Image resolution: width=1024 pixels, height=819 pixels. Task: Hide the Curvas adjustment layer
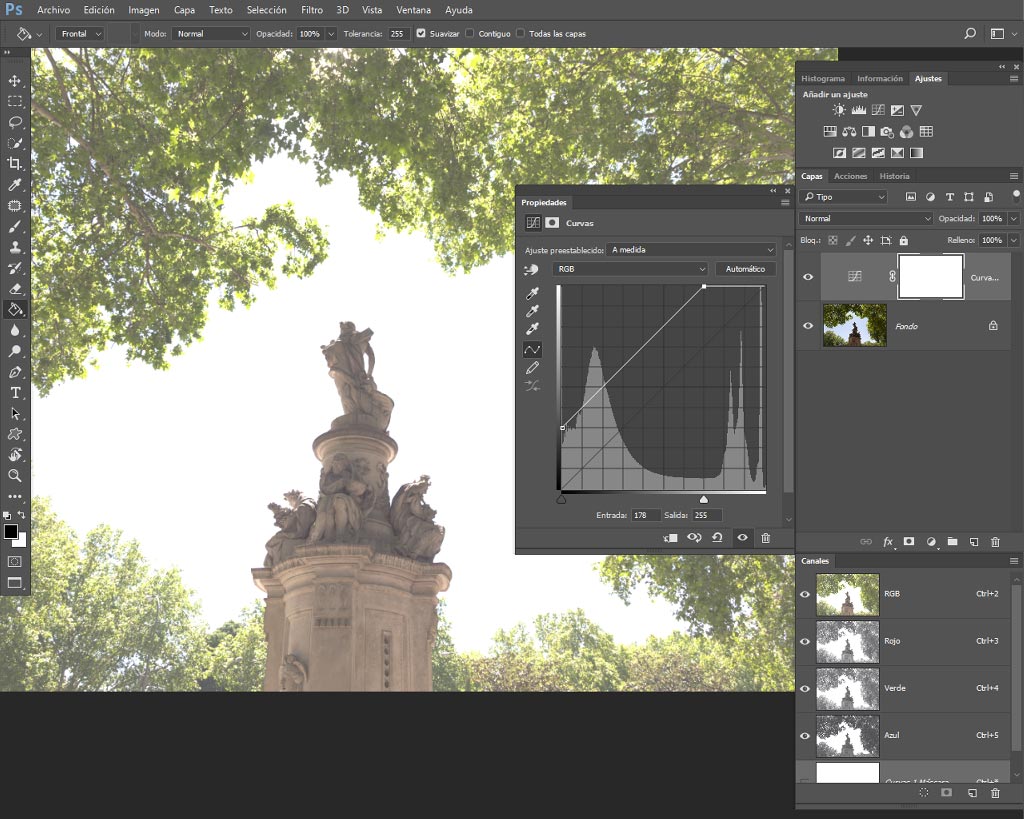808,277
